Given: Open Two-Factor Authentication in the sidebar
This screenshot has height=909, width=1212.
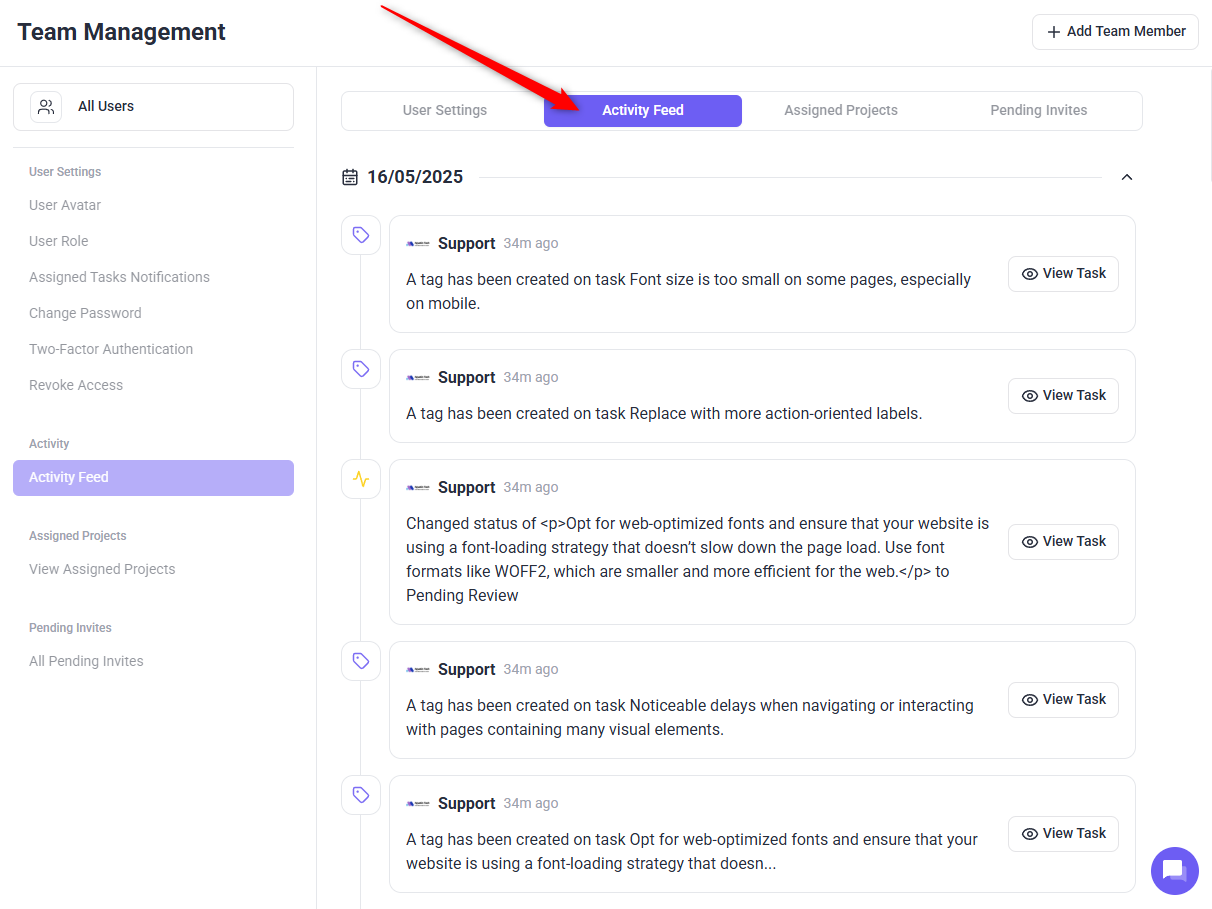Looking at the screenshot, I should pos(111,349).
